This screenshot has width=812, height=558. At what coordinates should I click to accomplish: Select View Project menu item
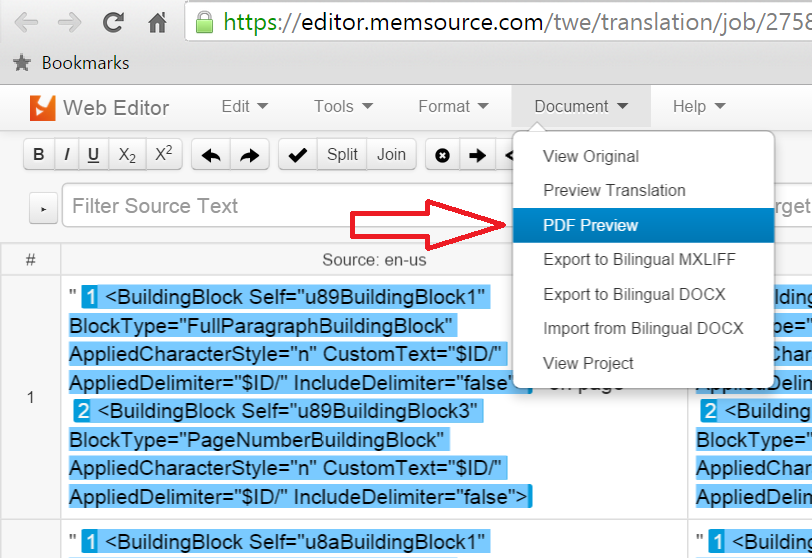(x=643, y=363)
